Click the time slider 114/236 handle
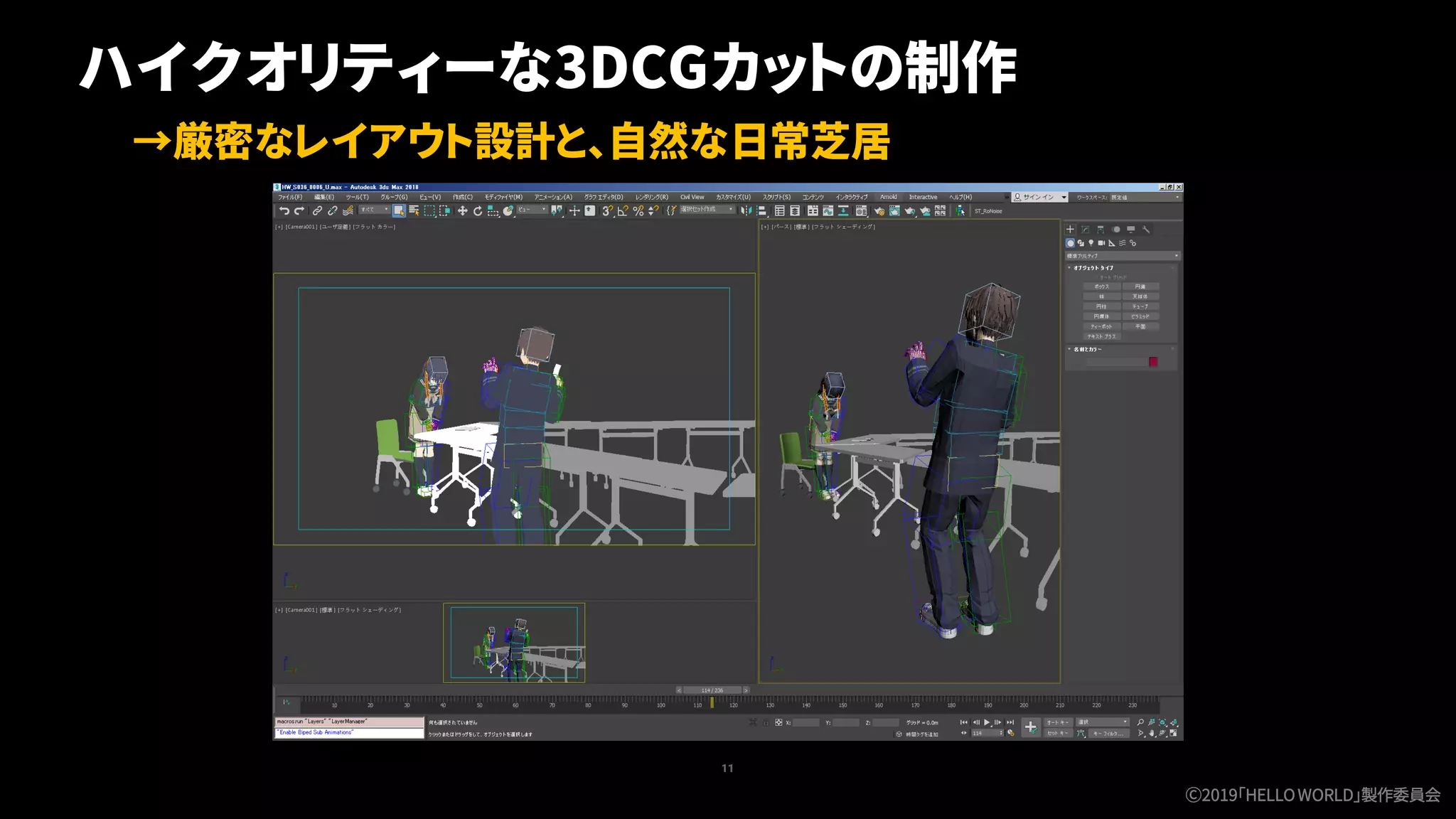Screen dimensions: 1456x819 point(713,690)
